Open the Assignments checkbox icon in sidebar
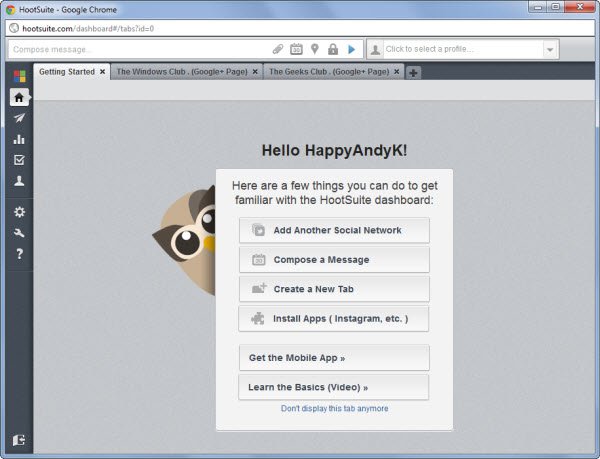The height and width of the screenshot is (459, 600). [x=19, y=160]
